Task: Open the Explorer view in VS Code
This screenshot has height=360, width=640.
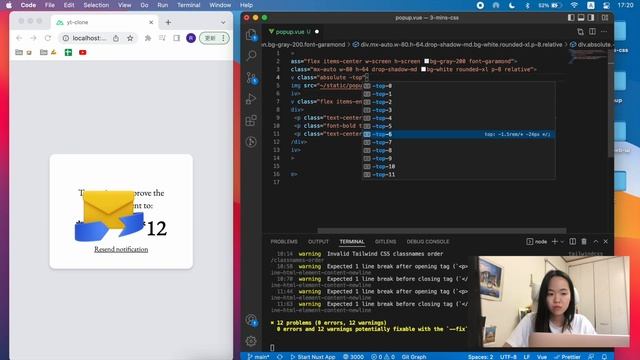Action: [251, 35]
